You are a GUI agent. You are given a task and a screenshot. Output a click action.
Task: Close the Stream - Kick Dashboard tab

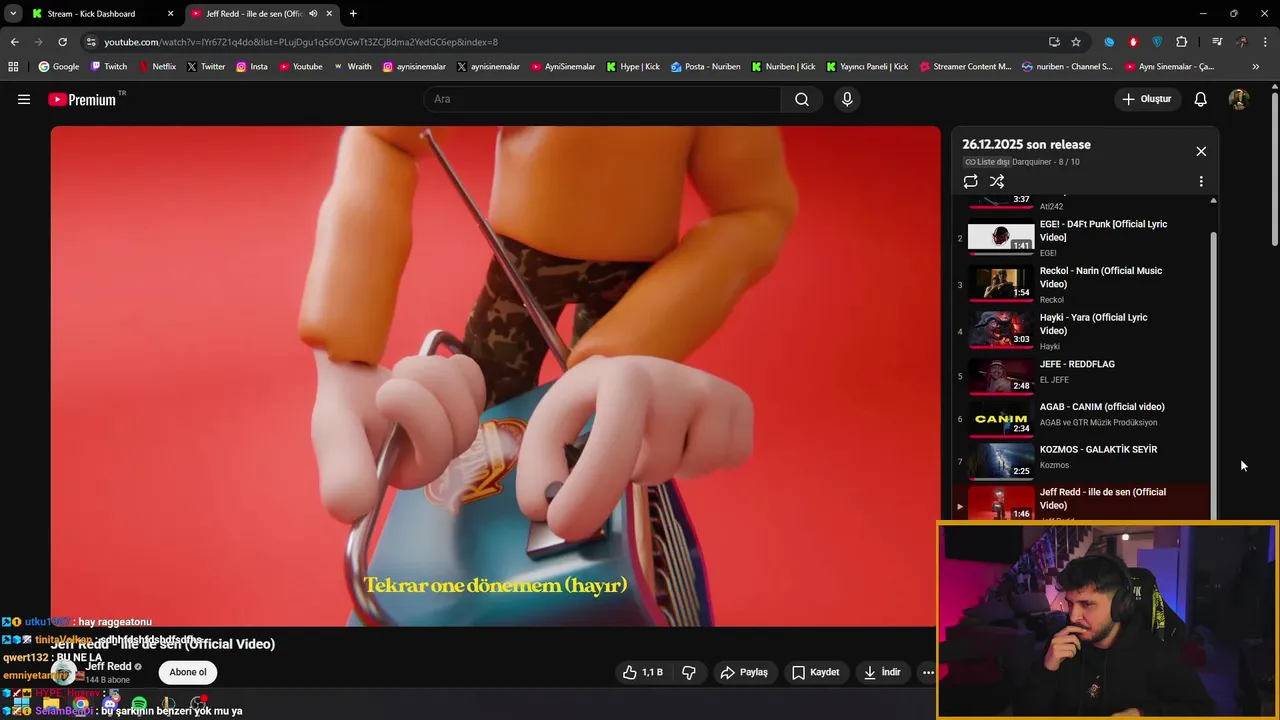click(170, 14)
